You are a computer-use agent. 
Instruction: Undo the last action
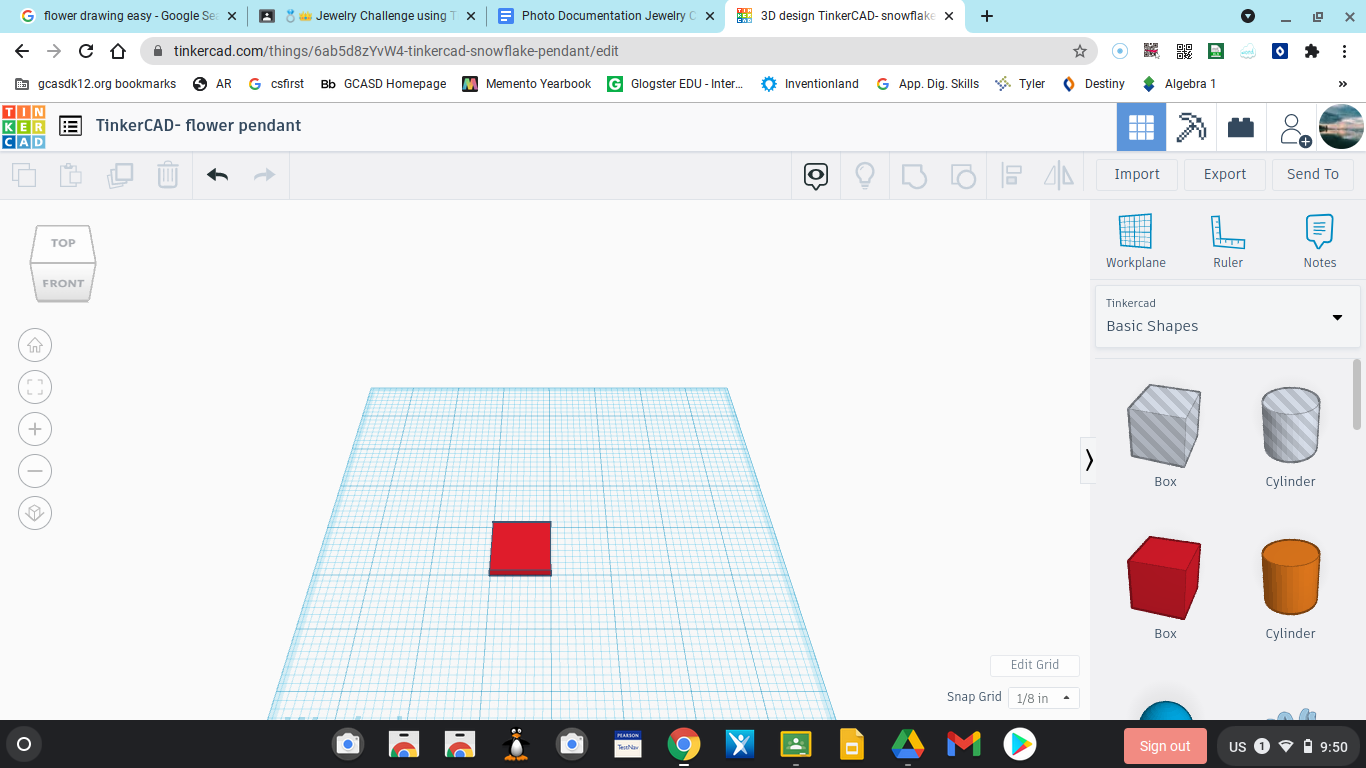pyautogui.click(x=218, y=174)
